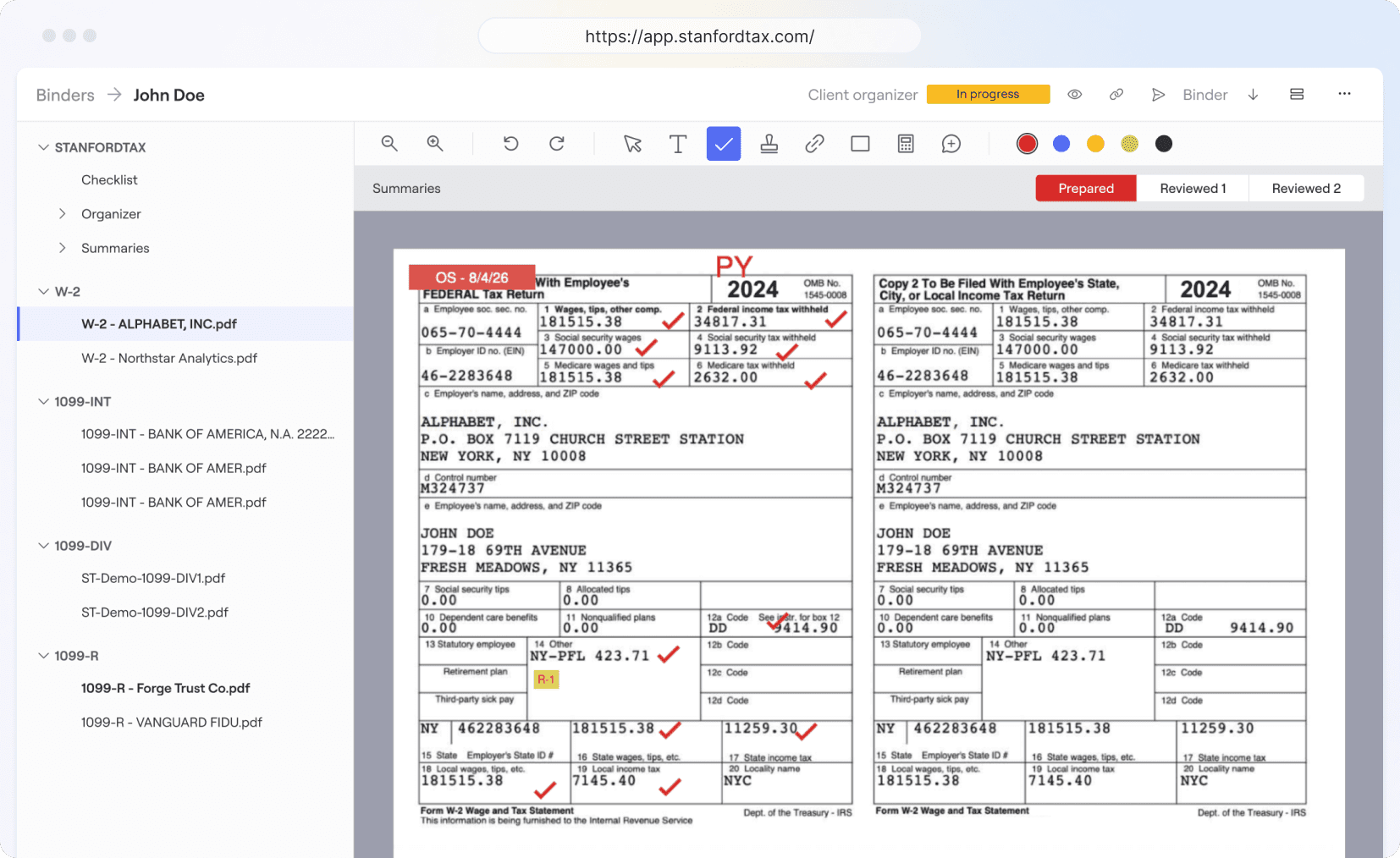Add a comment with the bubble icon

point(951,144)
